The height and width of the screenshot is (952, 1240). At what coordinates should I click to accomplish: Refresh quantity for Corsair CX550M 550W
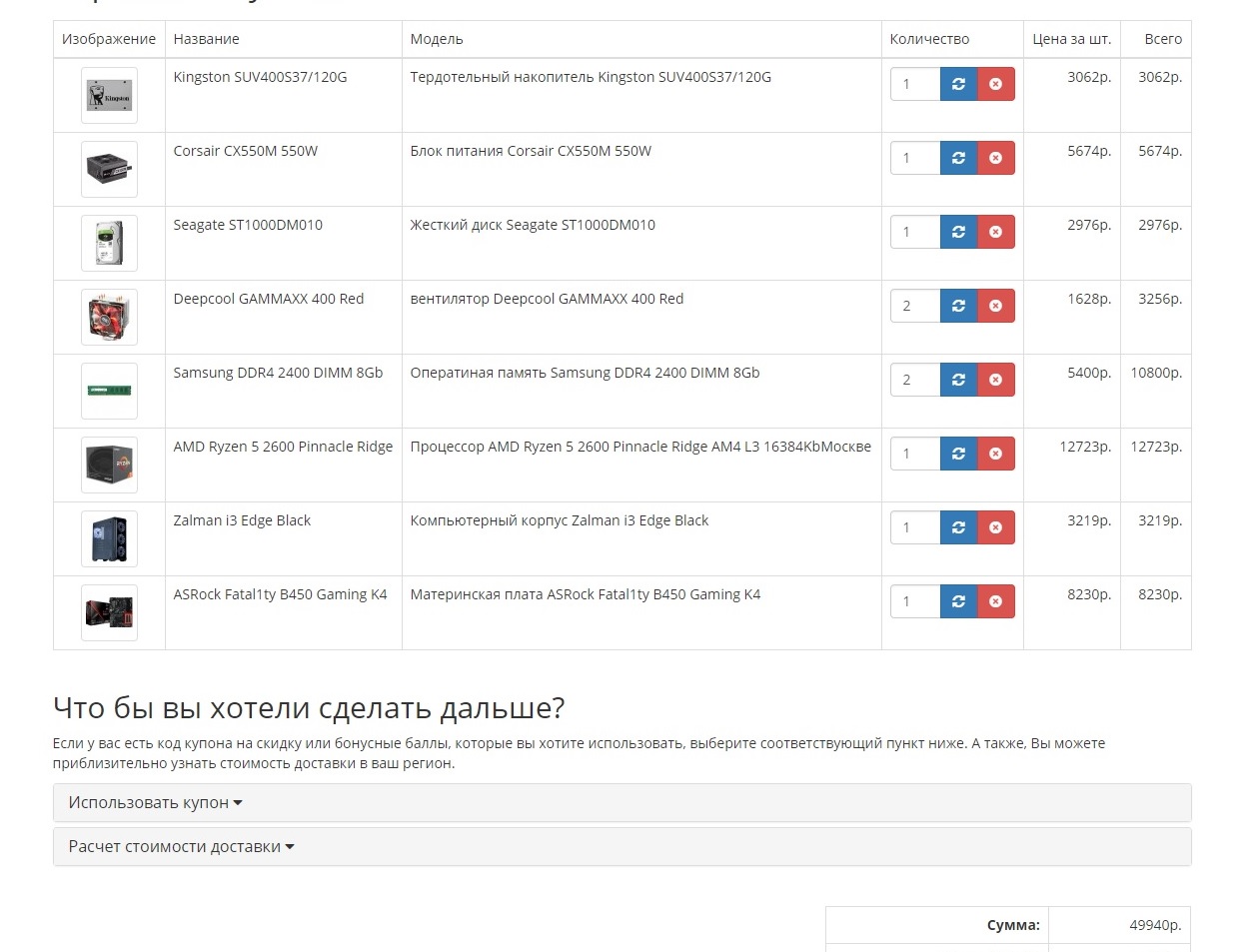pyautogui.click(x=958, y=158)
